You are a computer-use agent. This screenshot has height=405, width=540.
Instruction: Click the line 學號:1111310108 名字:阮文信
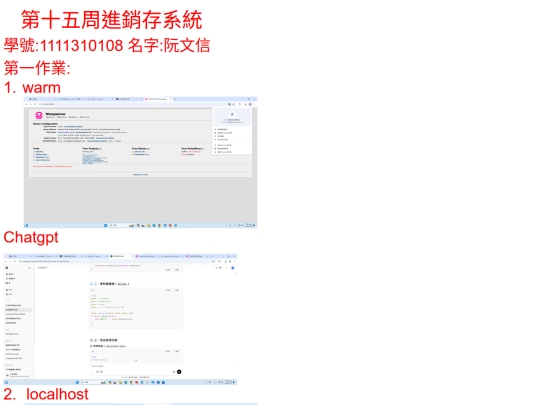(107, 45)
